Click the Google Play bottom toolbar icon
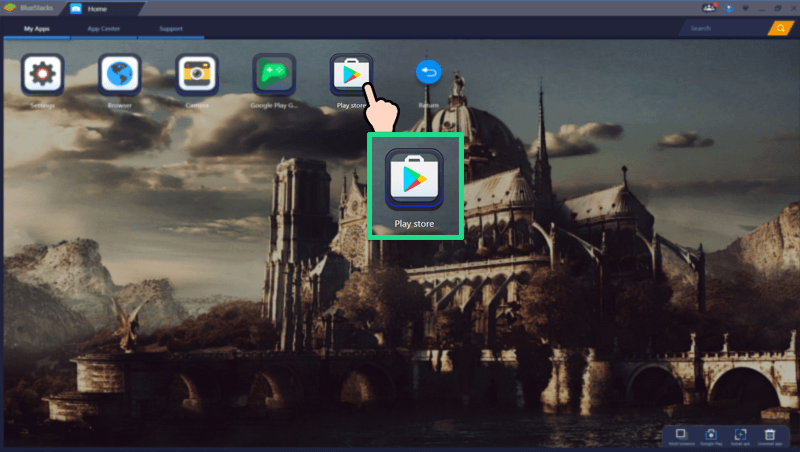 (x=711, y=435)
